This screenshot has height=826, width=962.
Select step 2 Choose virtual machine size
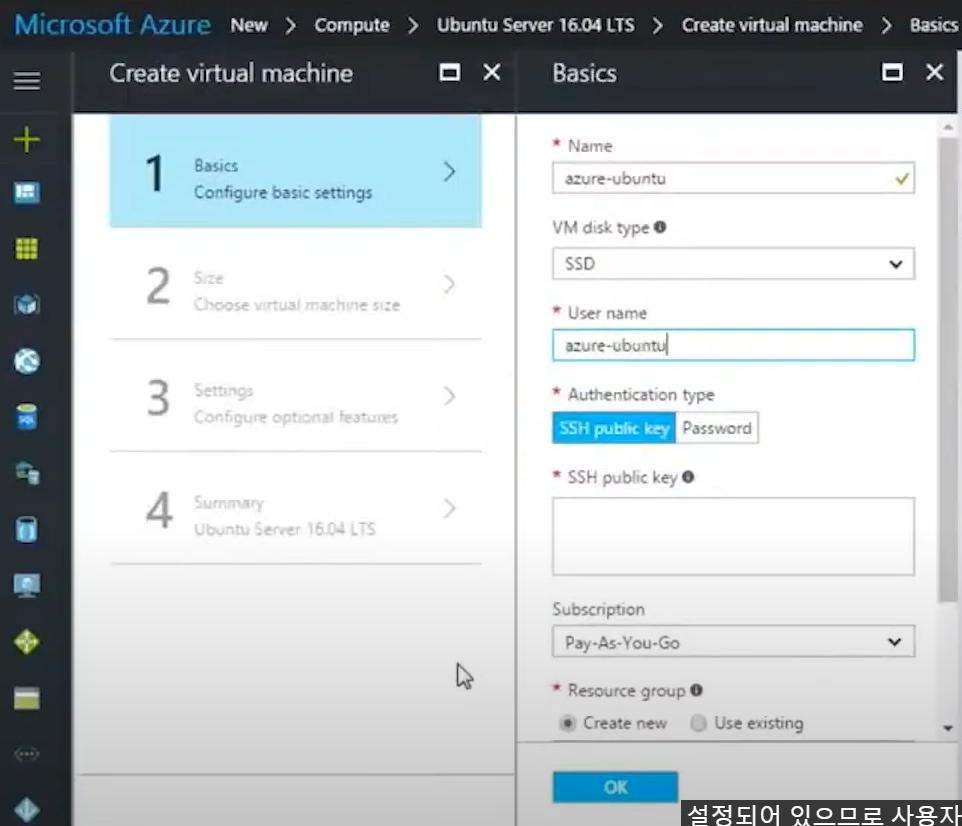(x=296, y=284)
